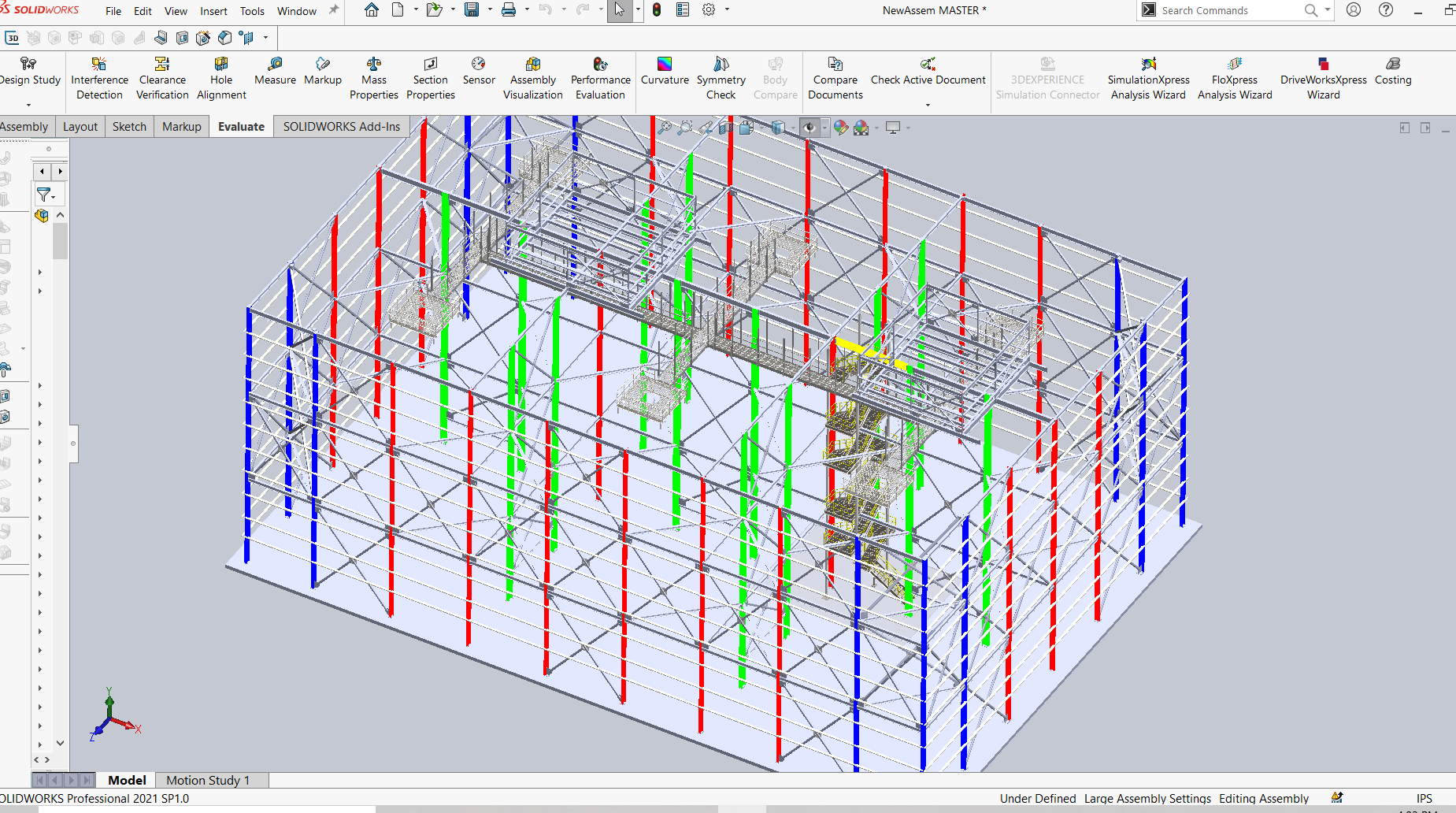The image size is (1456, 813).
Task: Expand the Open document dropdown
Action: click(x=453, y=10)
